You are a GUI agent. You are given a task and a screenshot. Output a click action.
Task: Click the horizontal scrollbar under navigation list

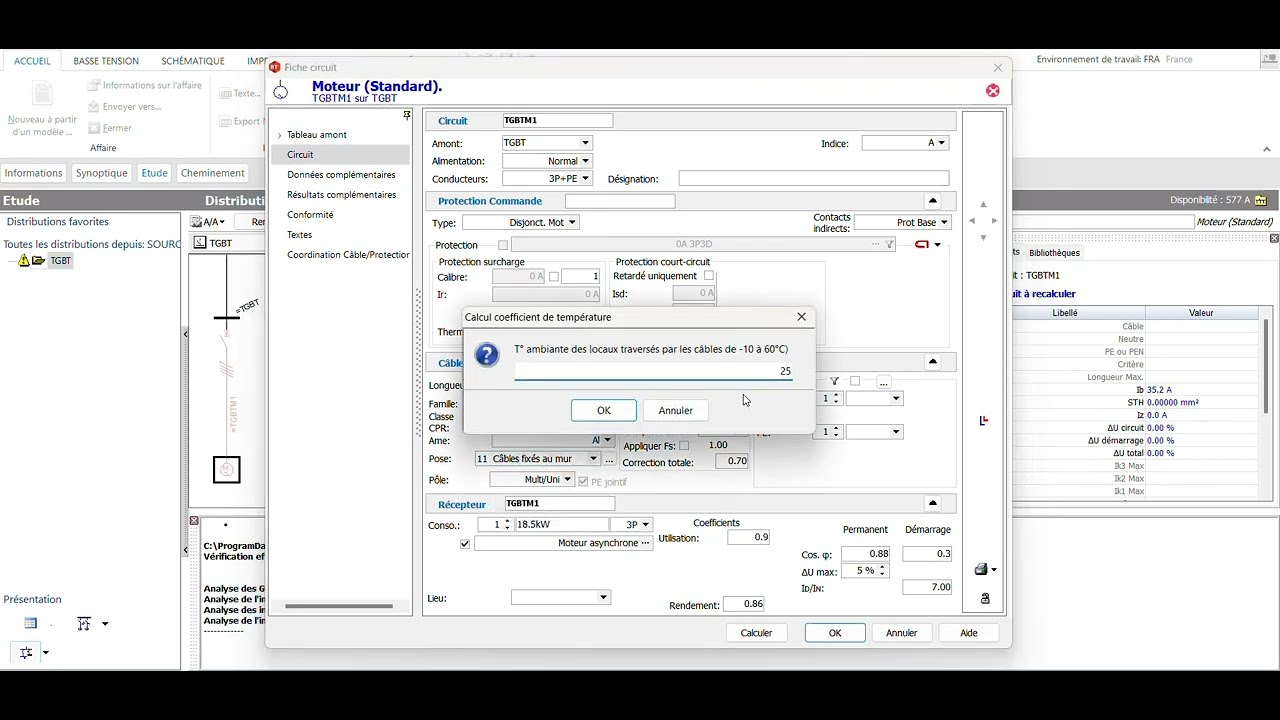(x=339, y=606)
